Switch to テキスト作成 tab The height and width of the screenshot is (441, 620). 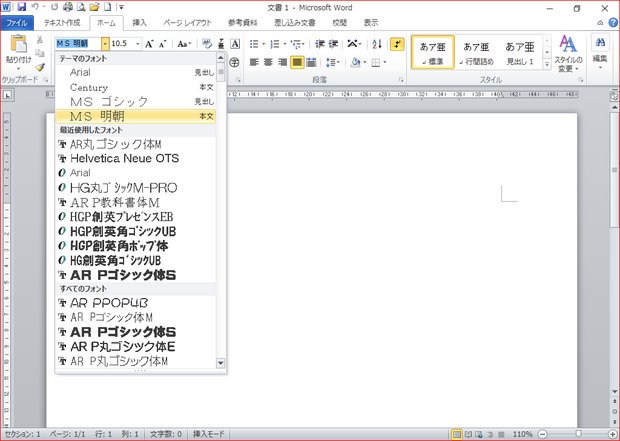[x=62, y=23]
